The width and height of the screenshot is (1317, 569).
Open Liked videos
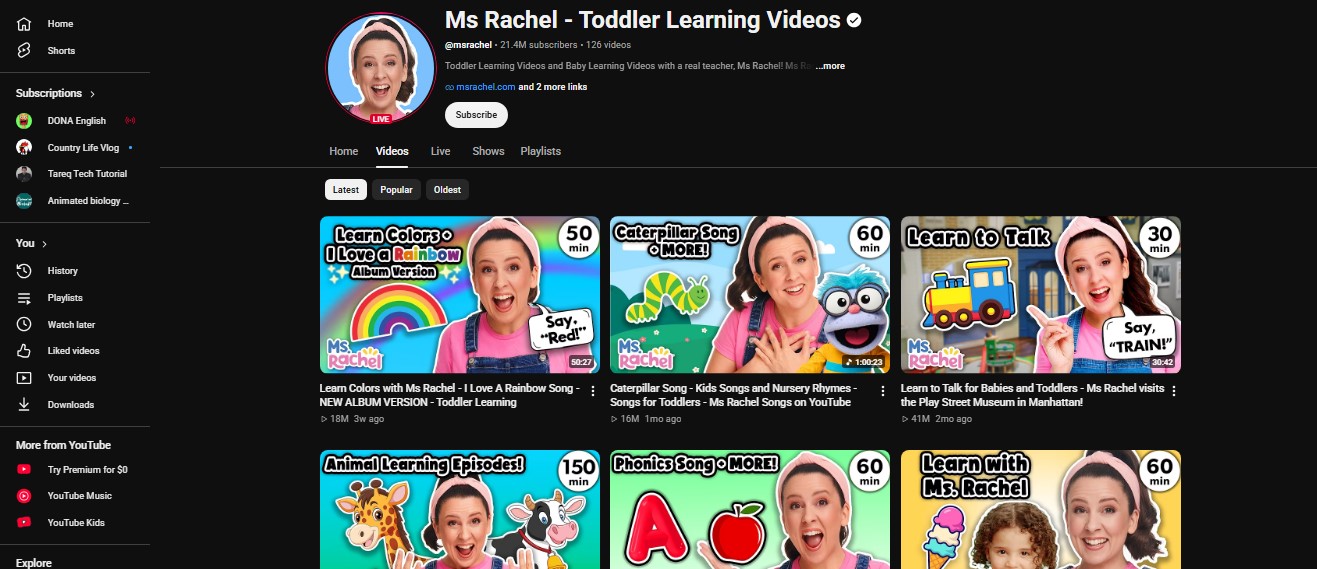coord(73,351)
